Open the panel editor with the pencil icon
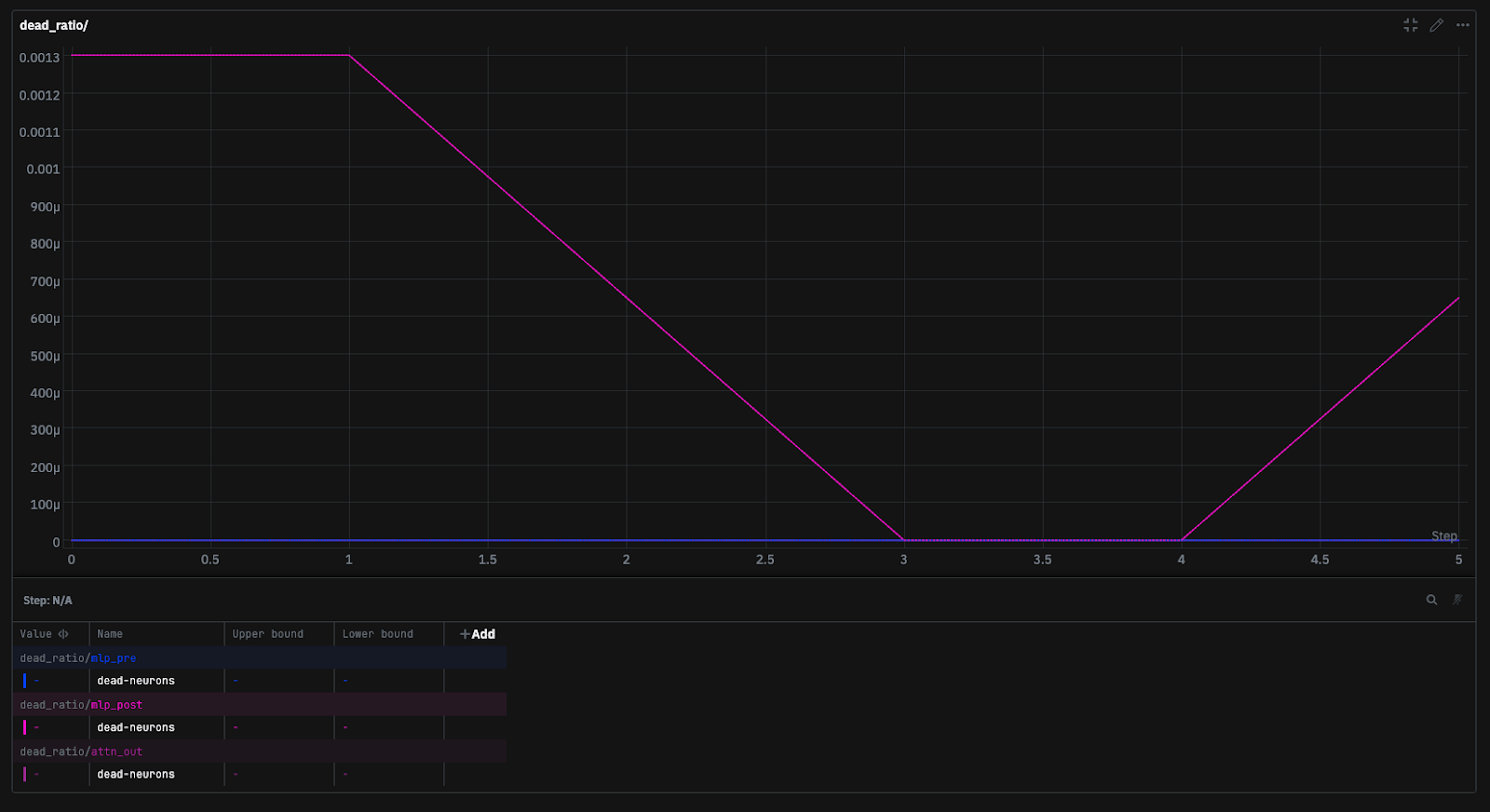 tap(1437, 25)
